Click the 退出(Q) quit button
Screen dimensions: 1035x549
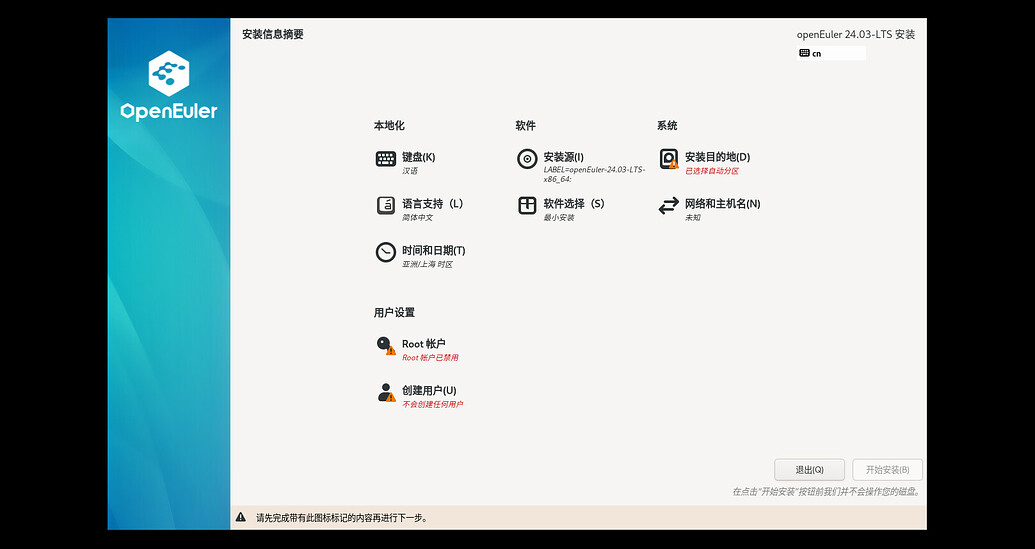(809, 470)
